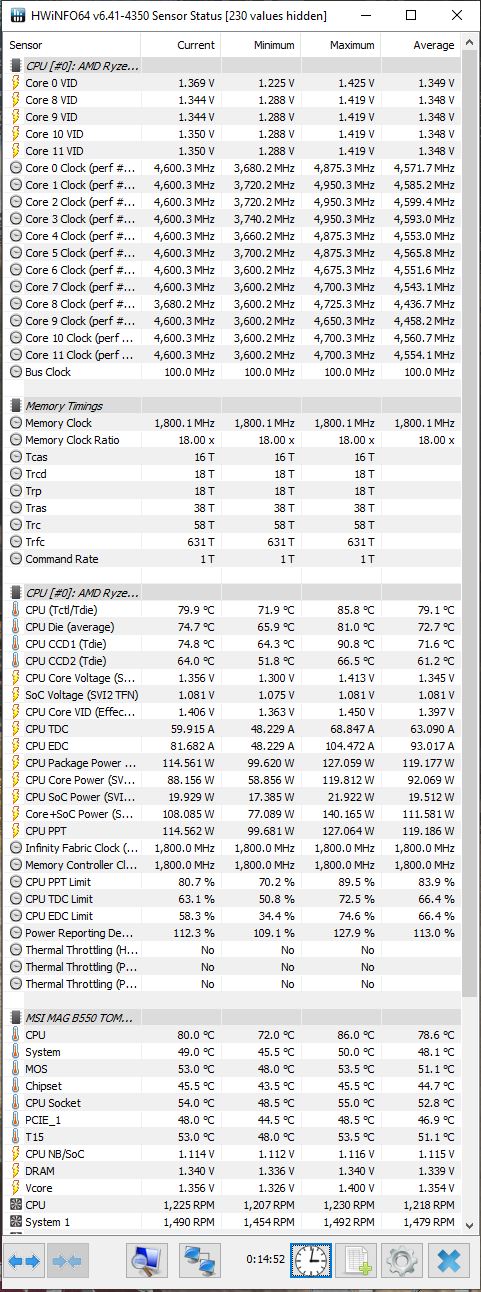Collapse the MSI MAG B550 TOM... section
The width and height of the screenshot is (481, 1292).
click(74, 1018)
